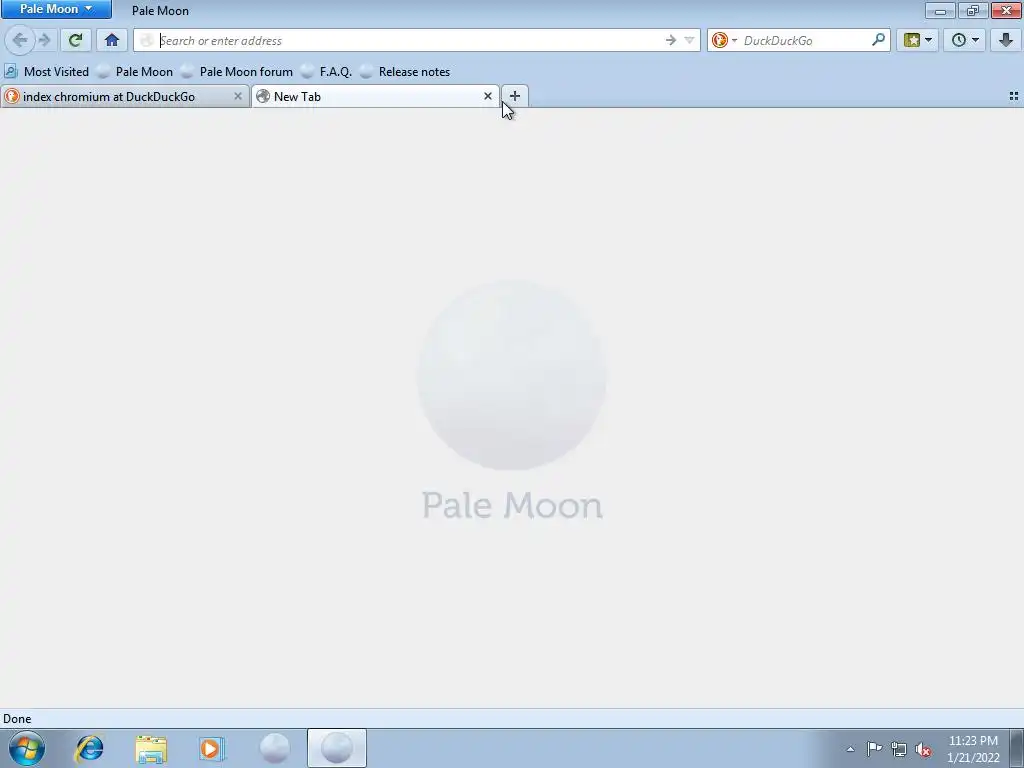The image size is (1024, 768).
Task: Show hidden system tray icons
Action: [x=850, y=749]
